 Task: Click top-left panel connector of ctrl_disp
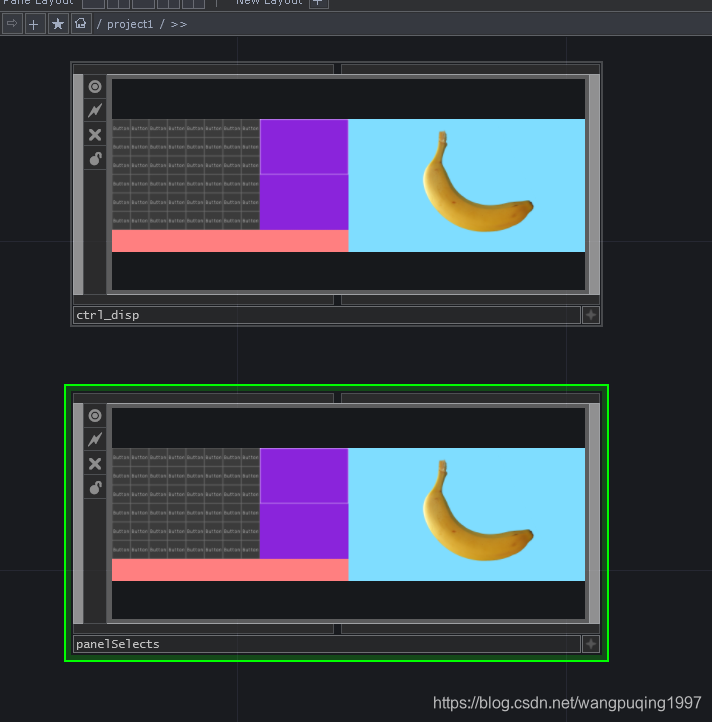click(204, 69)
